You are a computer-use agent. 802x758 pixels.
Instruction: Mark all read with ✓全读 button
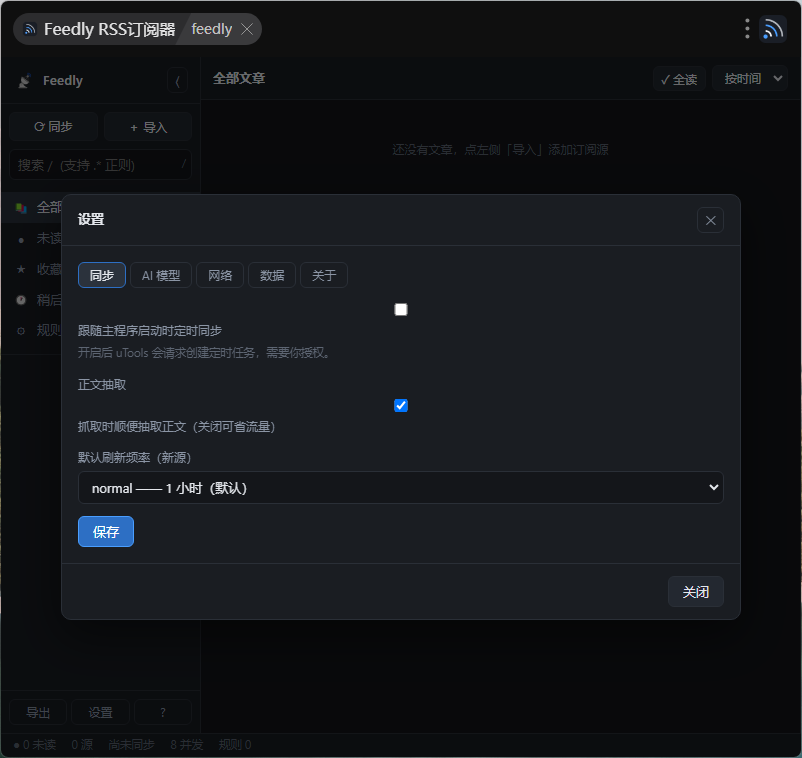[x=679, y=79]
